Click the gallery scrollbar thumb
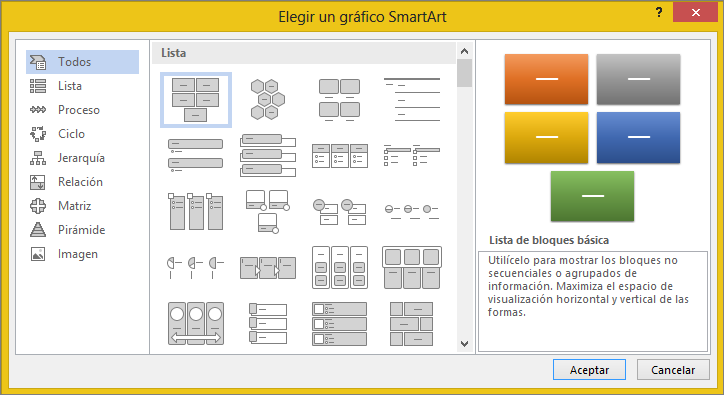The width and height of the screenshot is (724, 395). (465, 73)
